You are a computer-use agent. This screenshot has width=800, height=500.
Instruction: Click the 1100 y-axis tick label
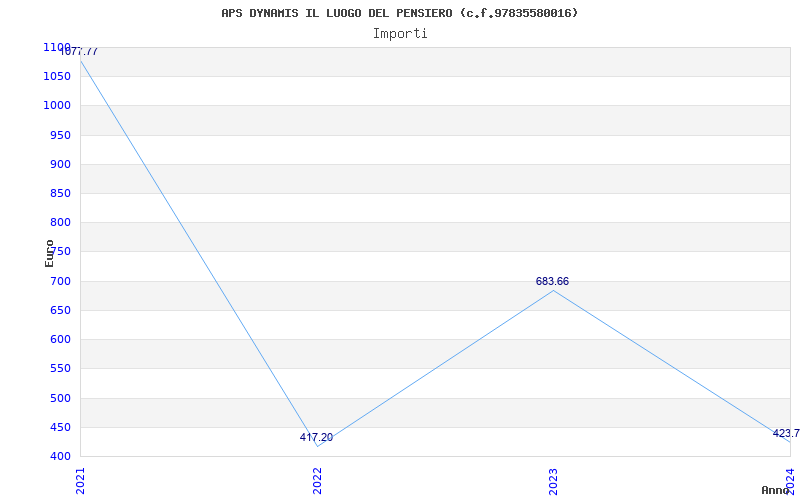(x=57, y=47)
